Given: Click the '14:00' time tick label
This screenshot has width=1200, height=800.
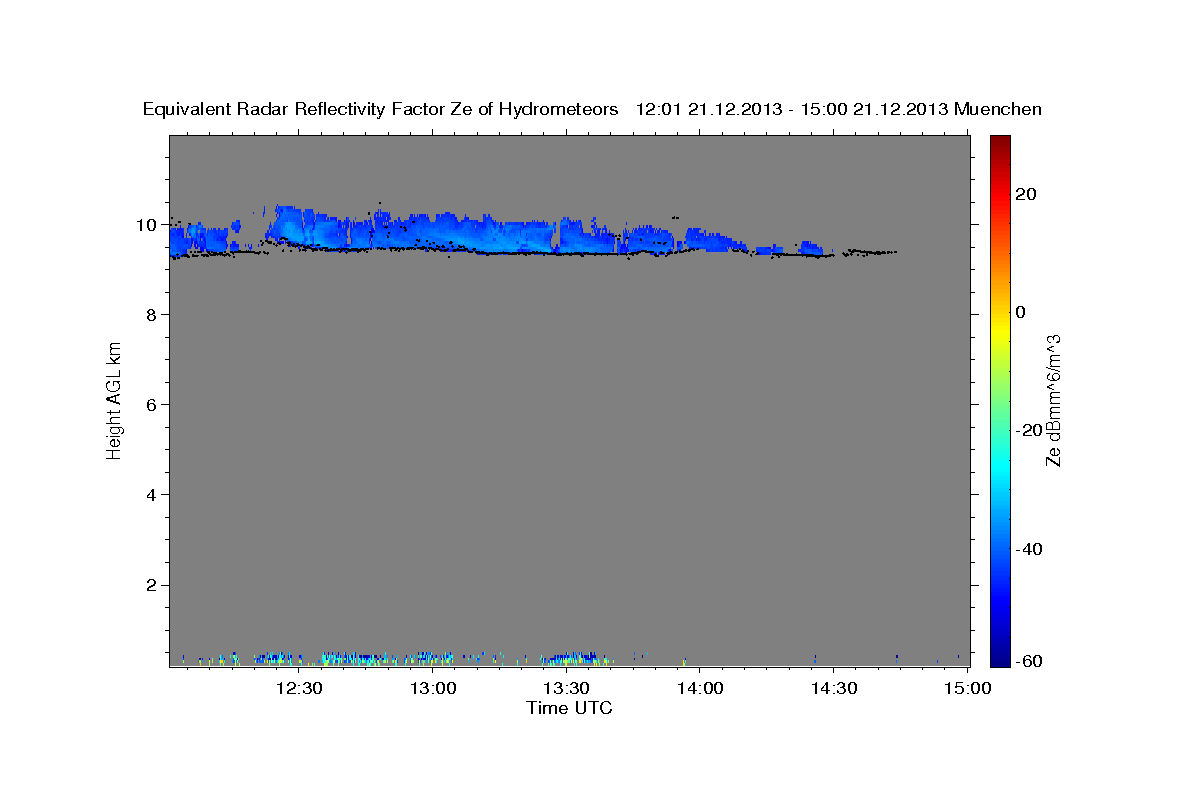Looking at the screenshot, I should (x=700, y=688).
